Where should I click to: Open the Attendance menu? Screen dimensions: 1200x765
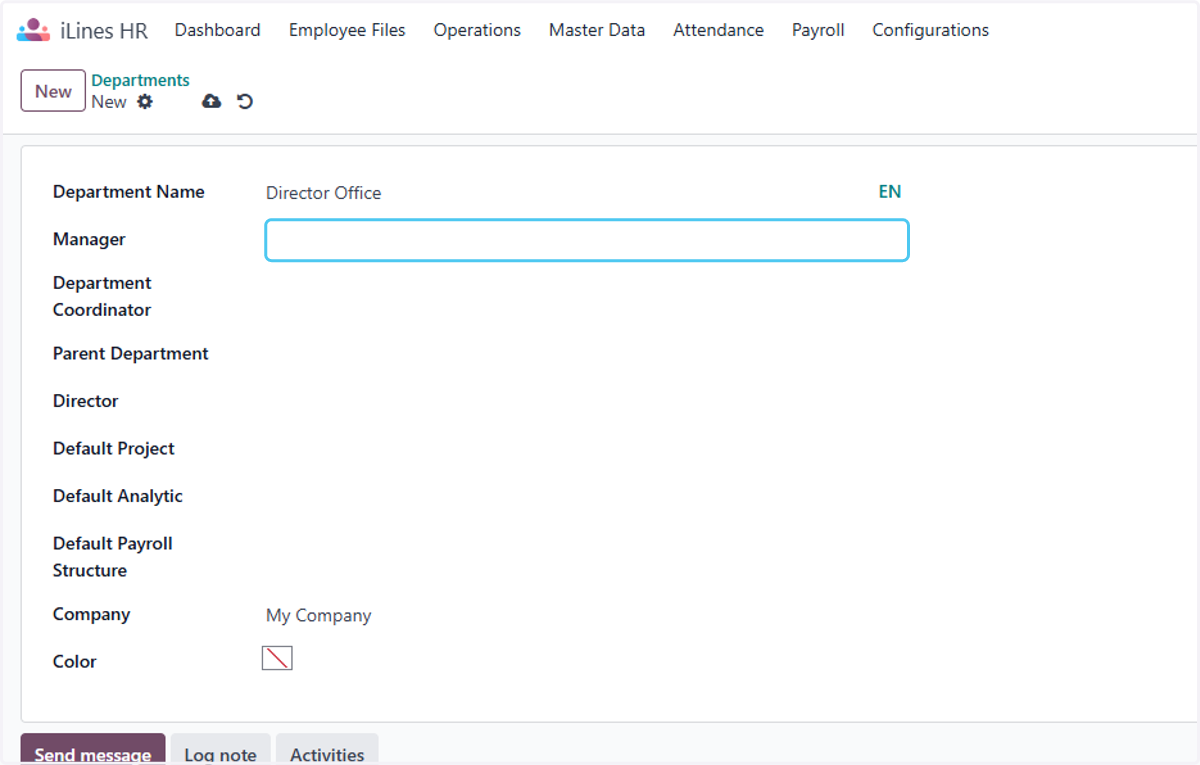[718, 30]
